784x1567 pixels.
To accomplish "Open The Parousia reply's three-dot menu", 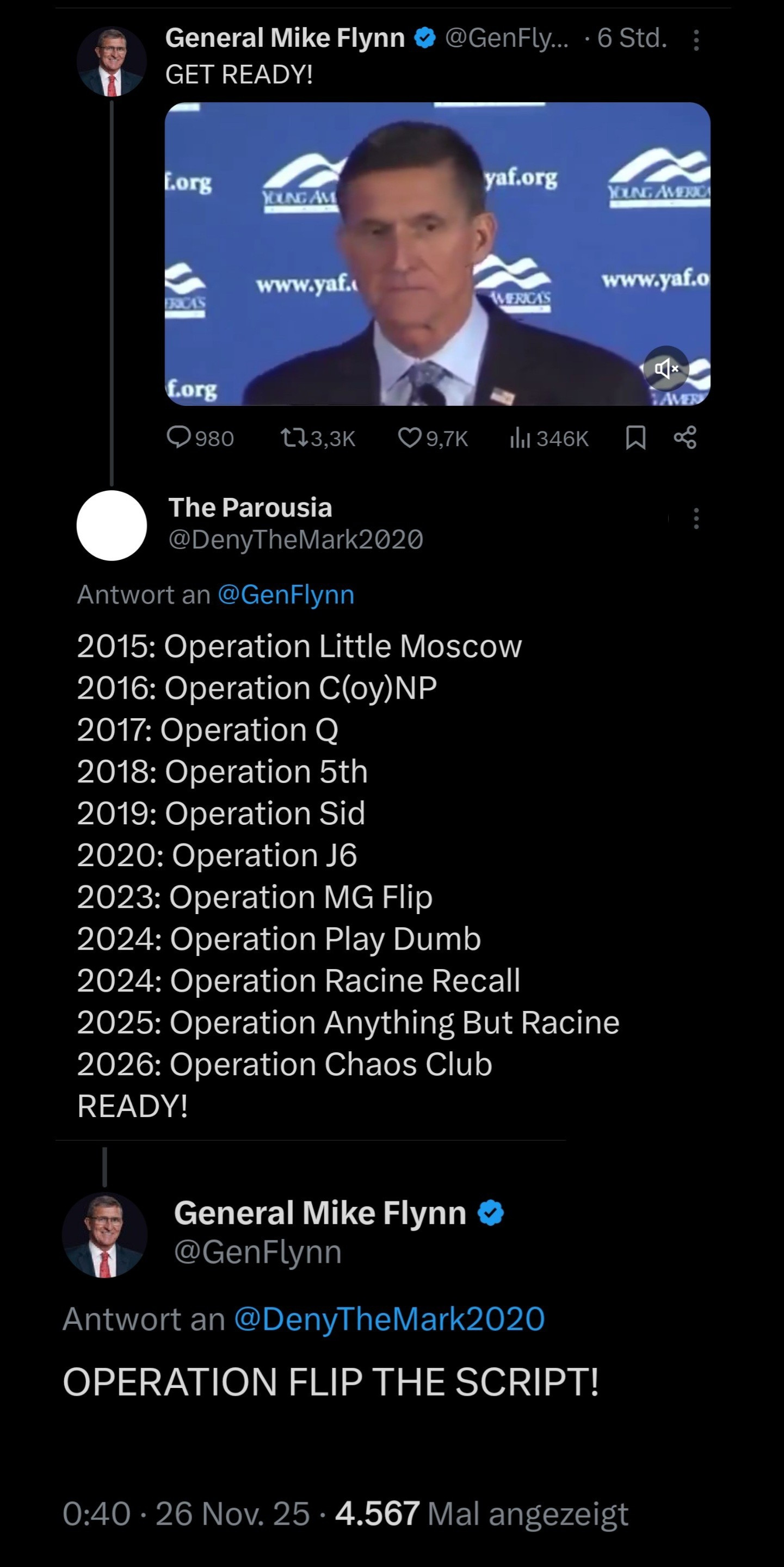I will [x=696, y=519].
